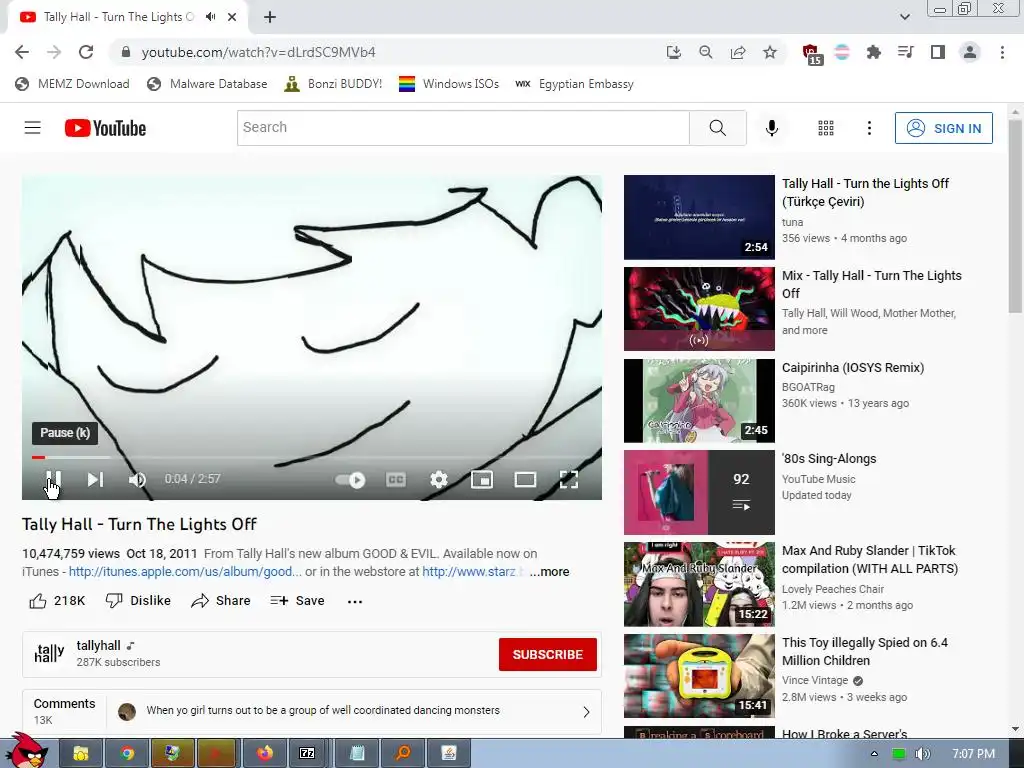Image resolution: width=1024 pixels, height=768 pixels.
Task: Open Chrome profile avatar
Action: (x=970, y=52)
